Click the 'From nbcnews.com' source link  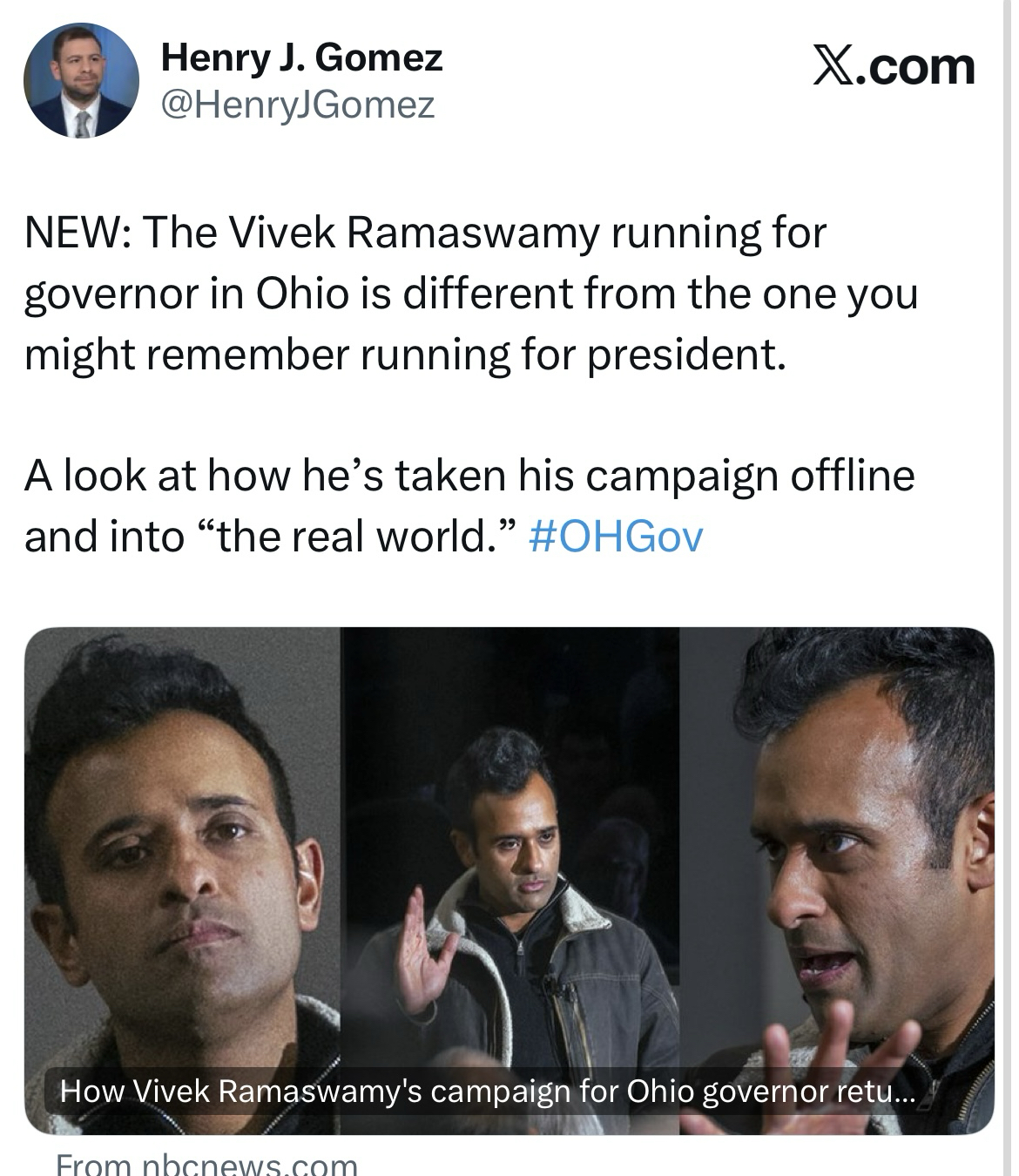pos(206,1164)
